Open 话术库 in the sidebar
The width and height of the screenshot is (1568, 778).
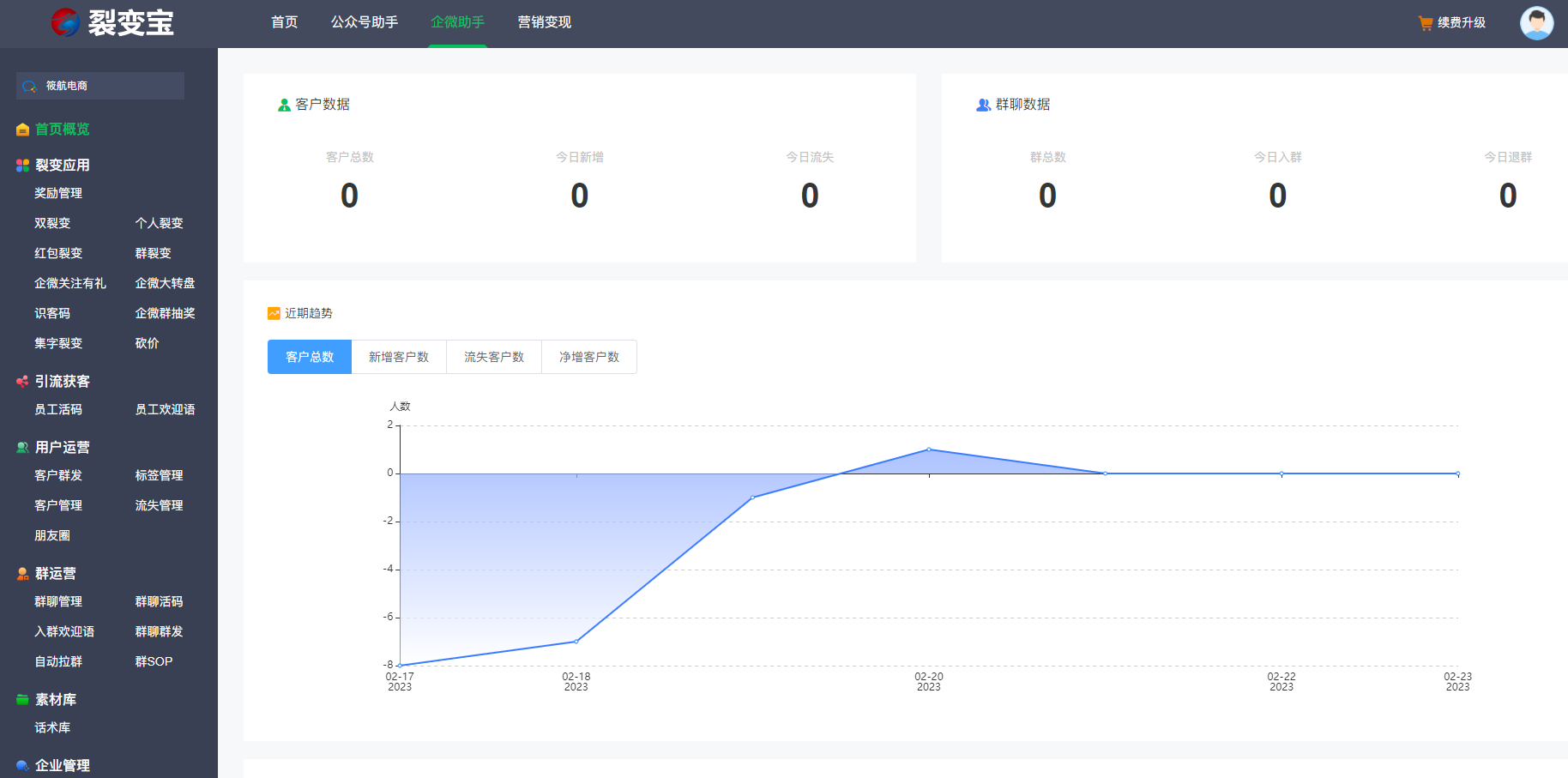pyautogui.click(x=52, y=728)
